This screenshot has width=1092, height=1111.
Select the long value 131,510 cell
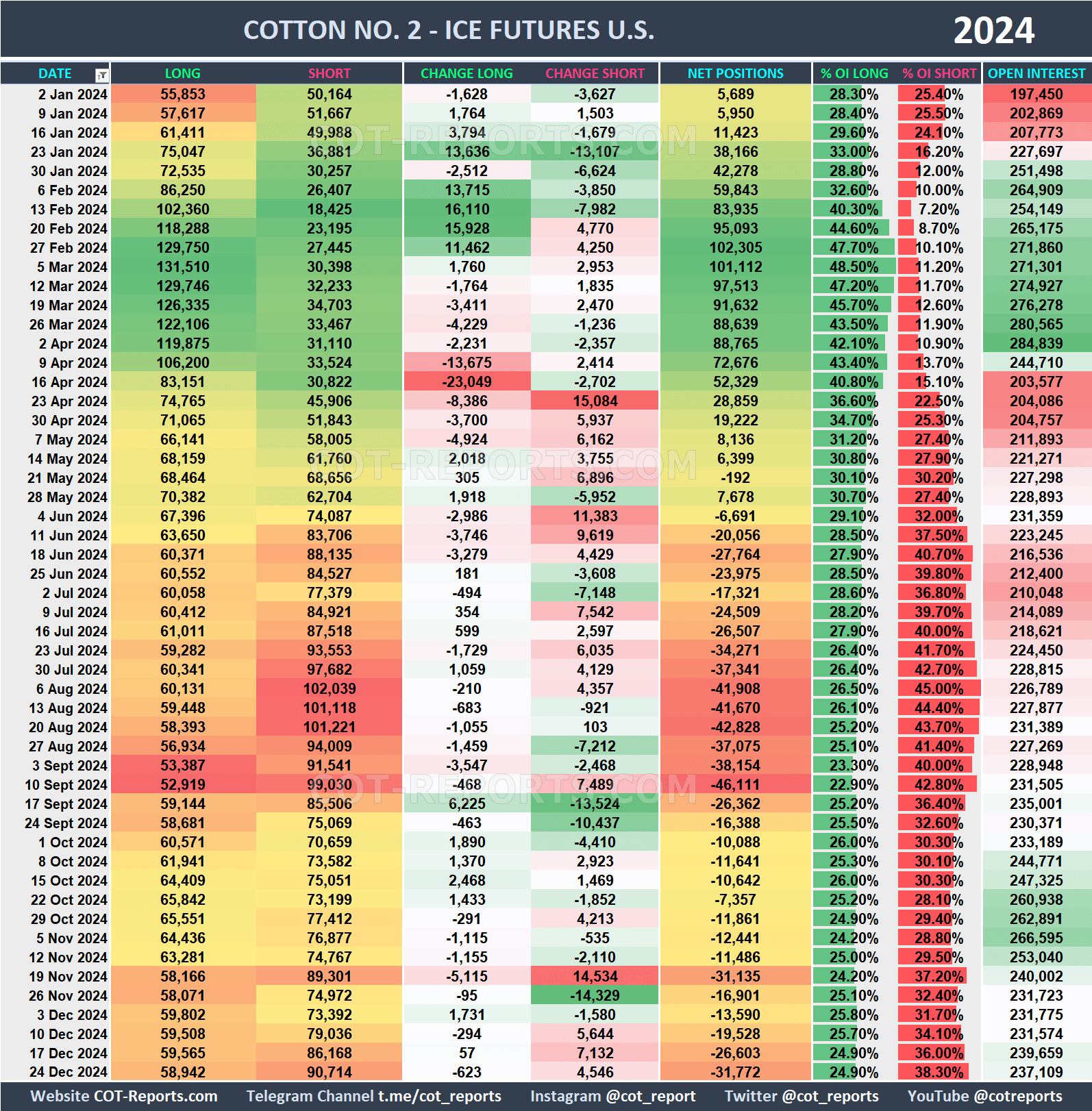184,267
